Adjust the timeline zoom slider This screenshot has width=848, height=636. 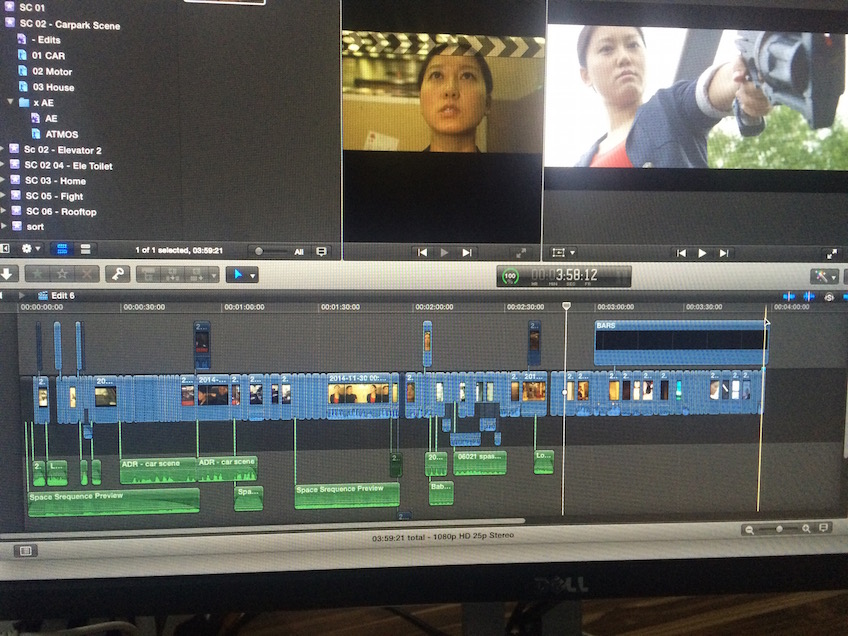click(780, 528)
